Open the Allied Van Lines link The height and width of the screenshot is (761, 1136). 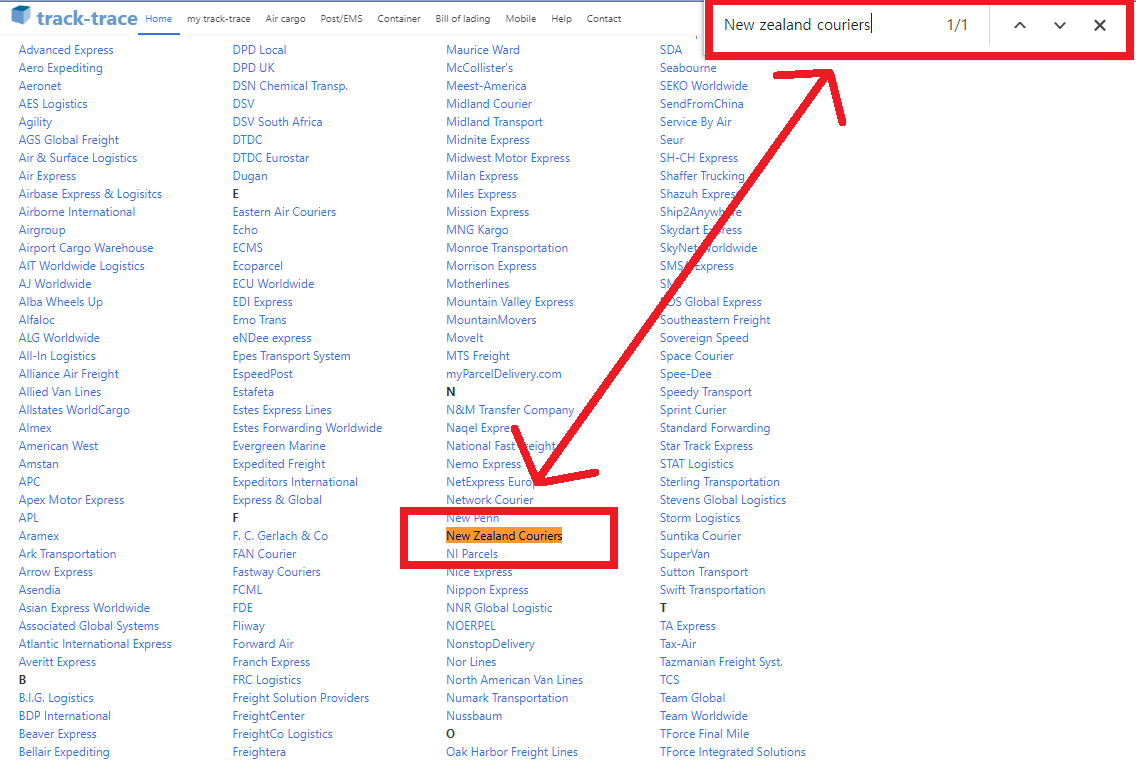pyautogui.click(x=60, y=392)
